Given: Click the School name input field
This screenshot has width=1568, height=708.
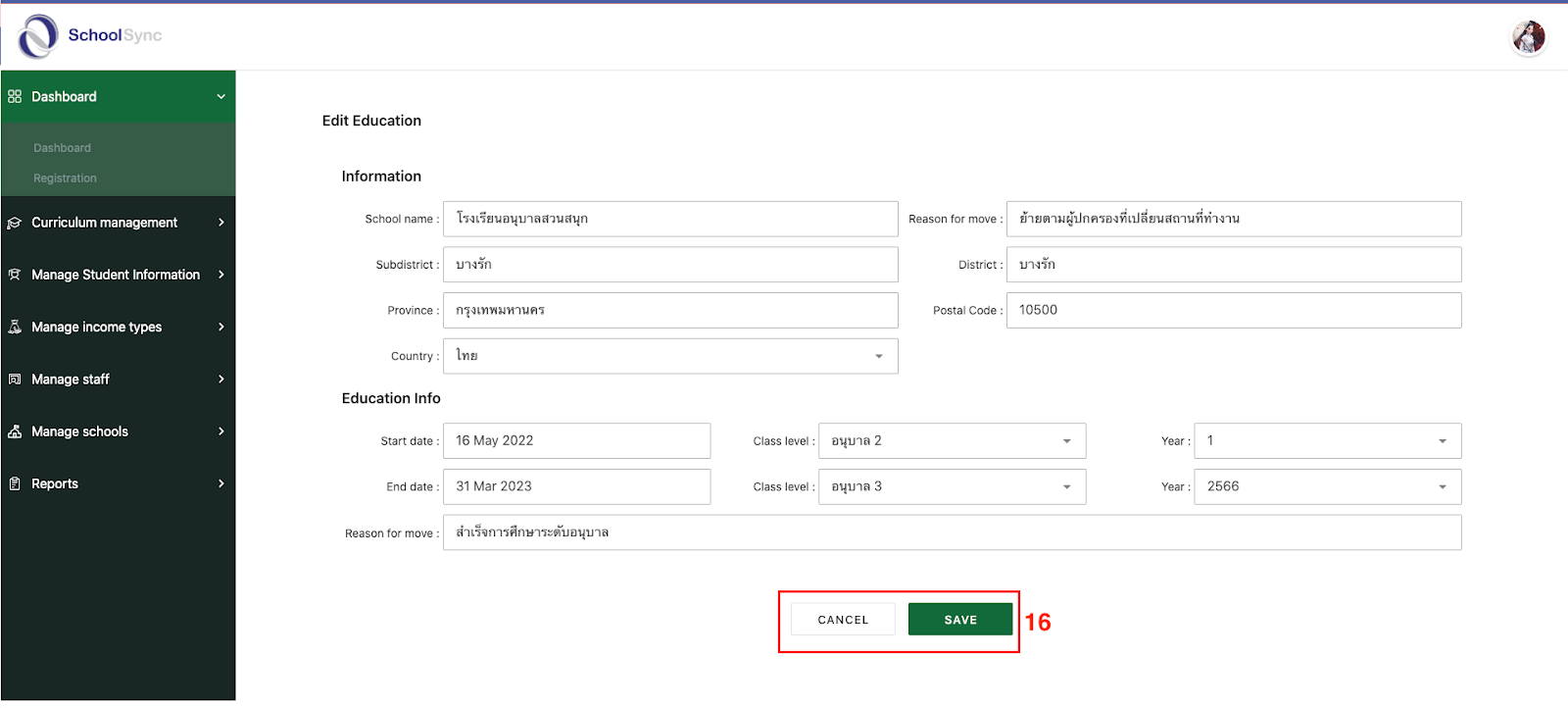Looking at the screenshot, I should tap(670, 219).
